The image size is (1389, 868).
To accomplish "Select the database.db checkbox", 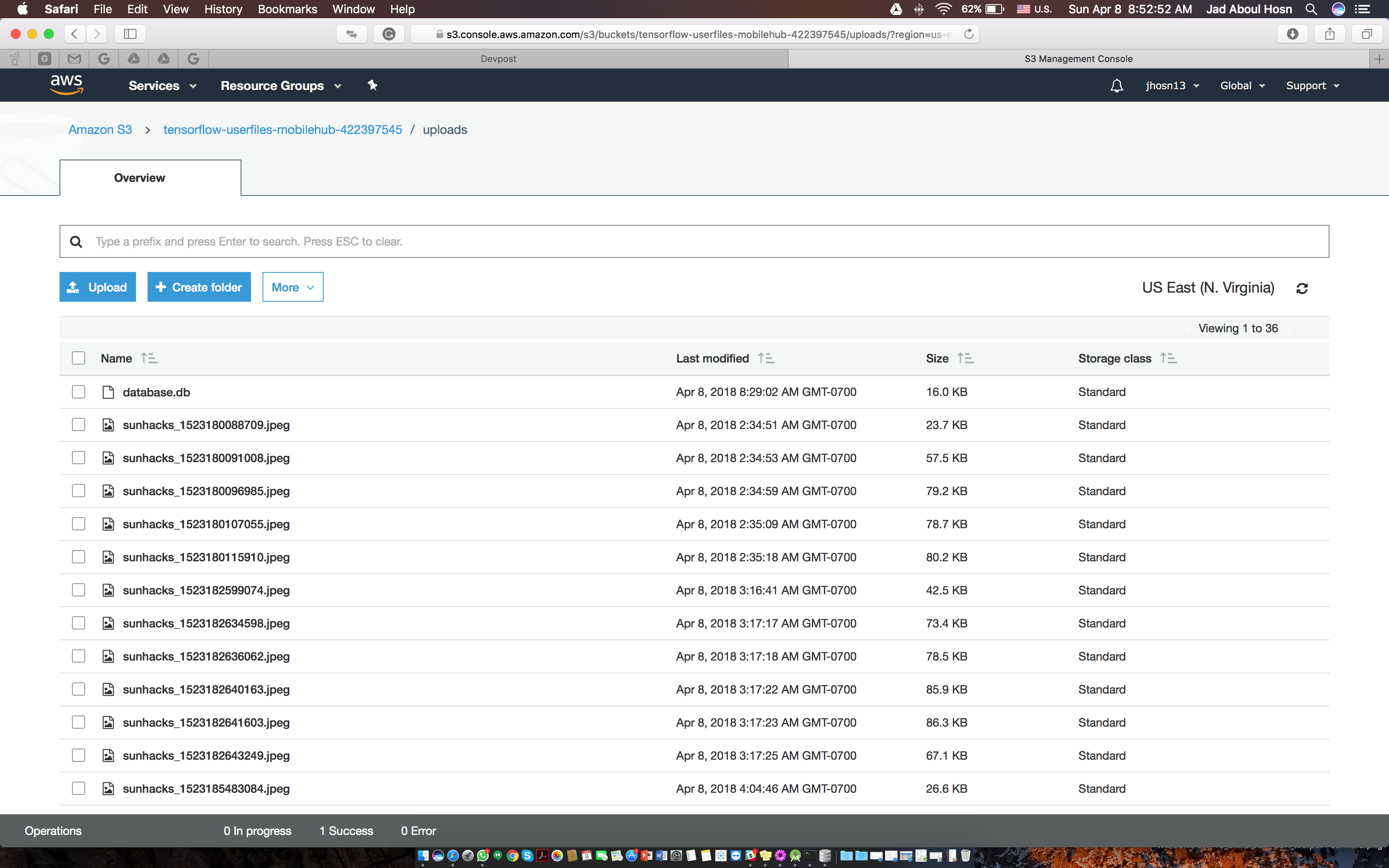I will pos(79,391).
